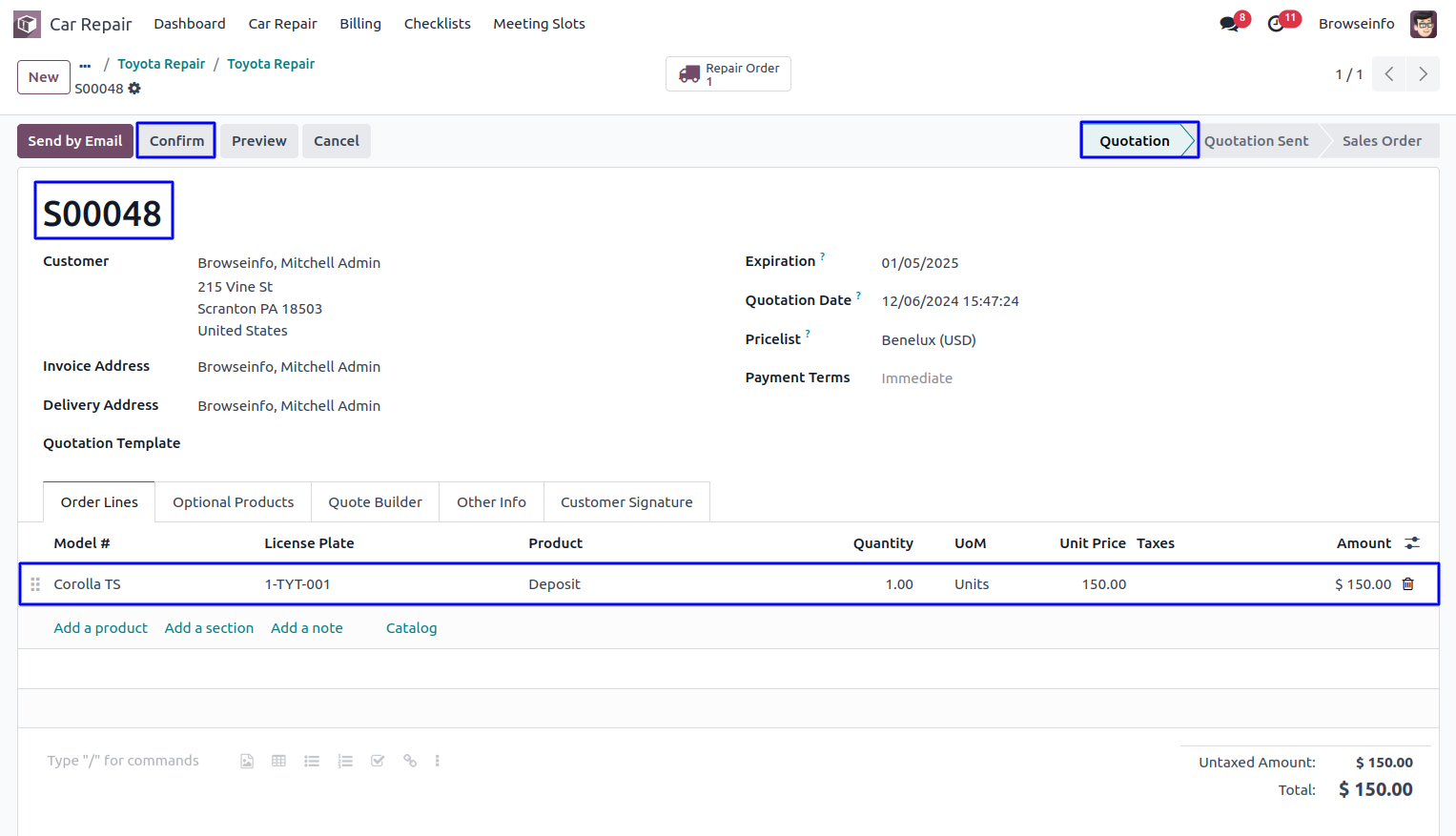Insert a table using the editor icon

coord(278,761)
